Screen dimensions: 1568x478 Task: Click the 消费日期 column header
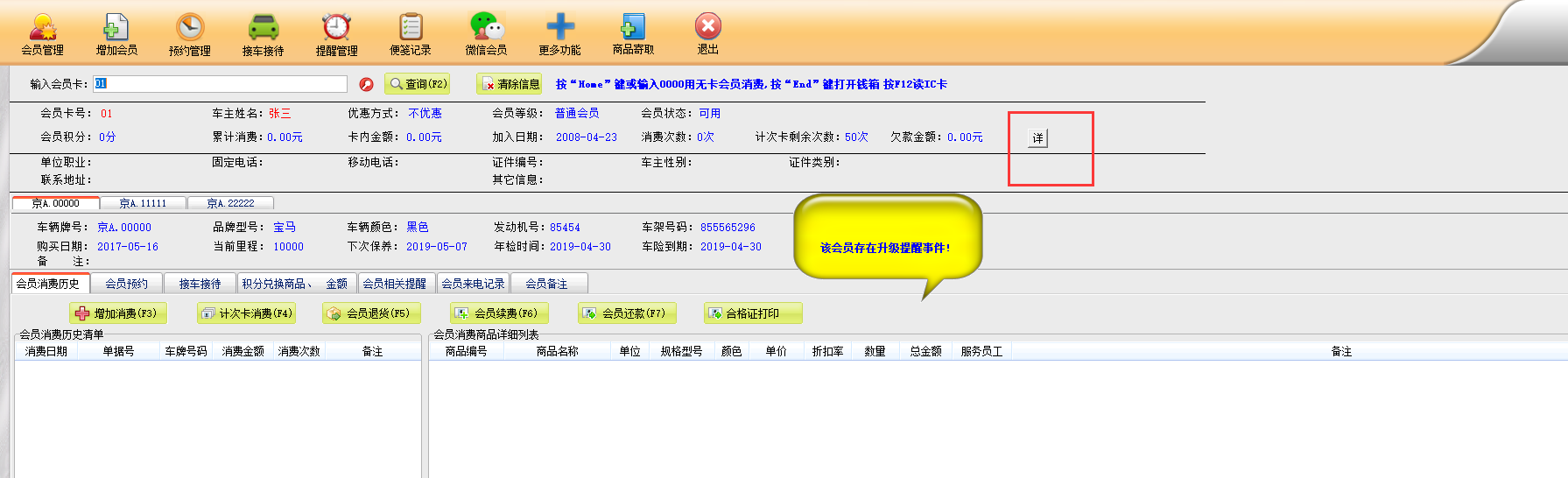[x=46, y=351]
